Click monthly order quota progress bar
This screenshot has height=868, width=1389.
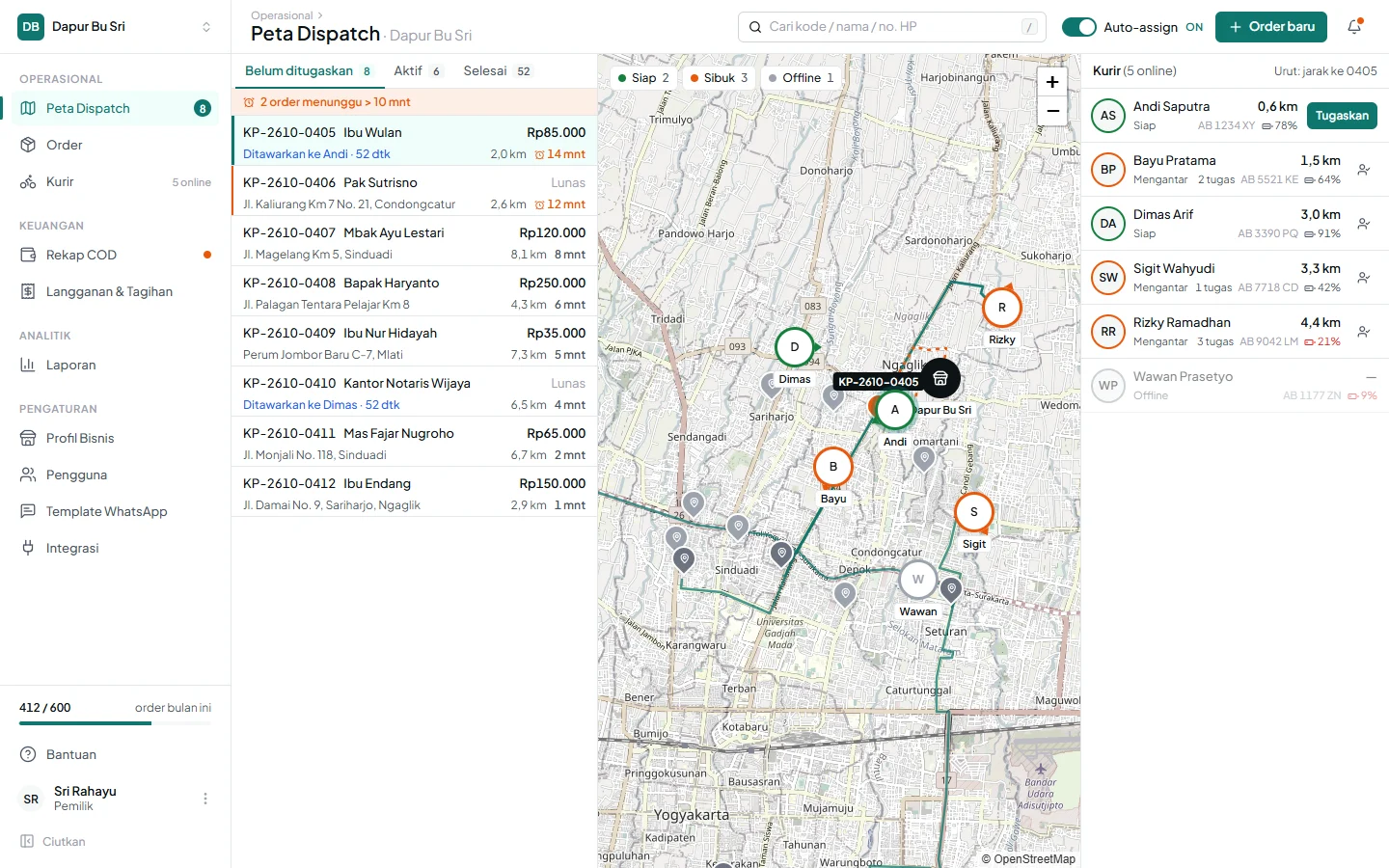click(115, 723)
